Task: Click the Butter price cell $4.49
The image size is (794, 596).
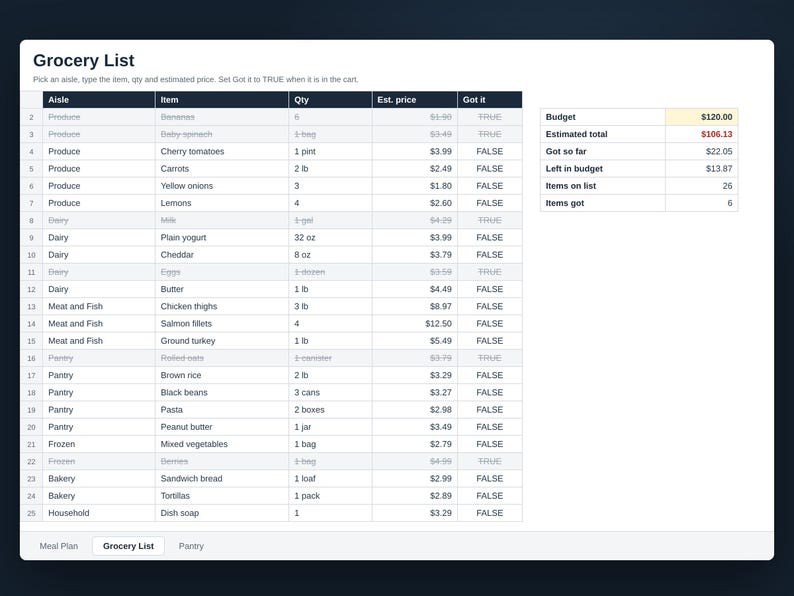Action: coord(415,289)
